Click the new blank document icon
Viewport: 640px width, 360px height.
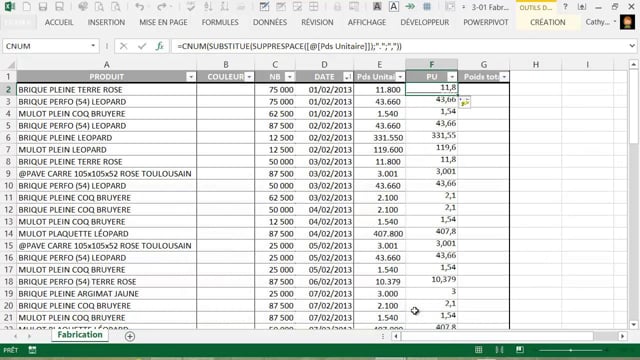pos(27,7)
